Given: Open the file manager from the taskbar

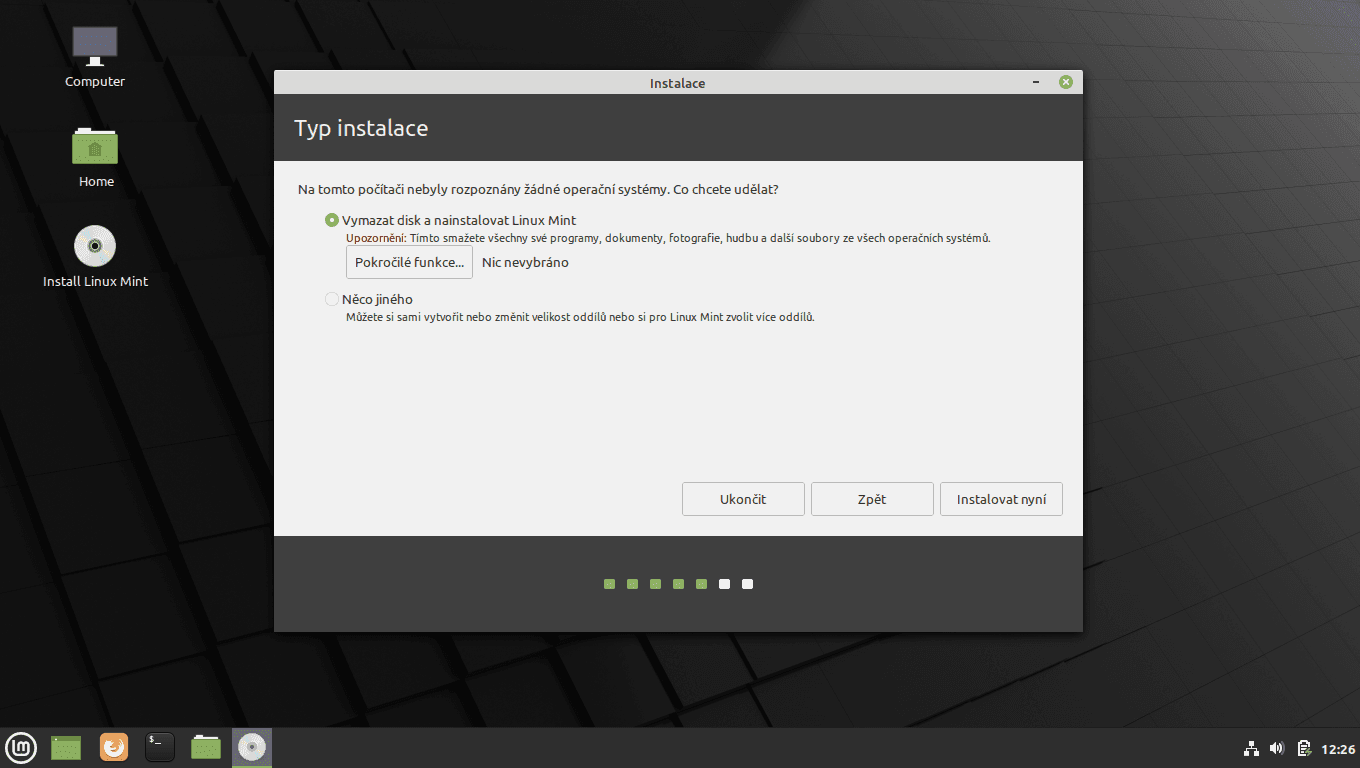Looking at the screenshot, I should point(205,747).
